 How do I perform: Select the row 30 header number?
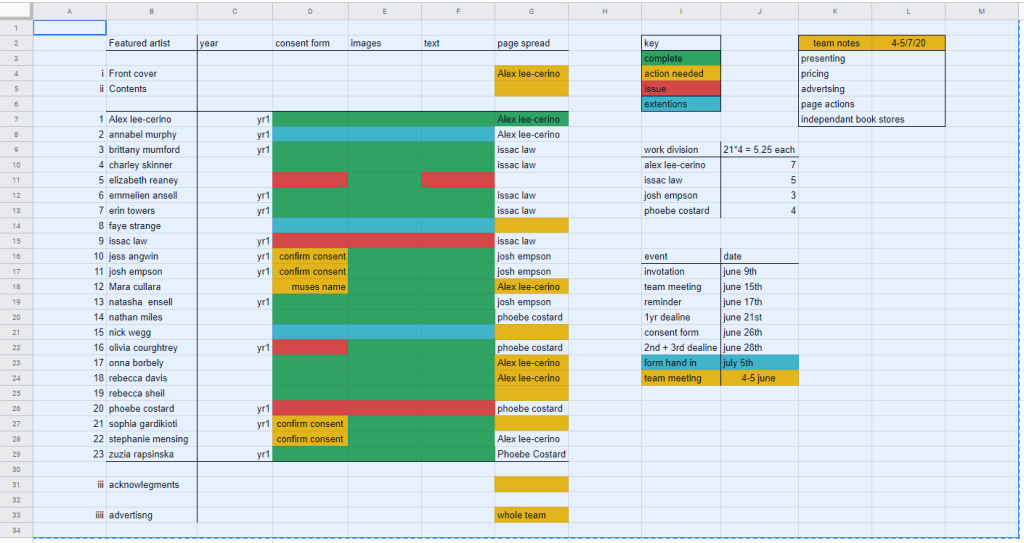pos(16,469)
